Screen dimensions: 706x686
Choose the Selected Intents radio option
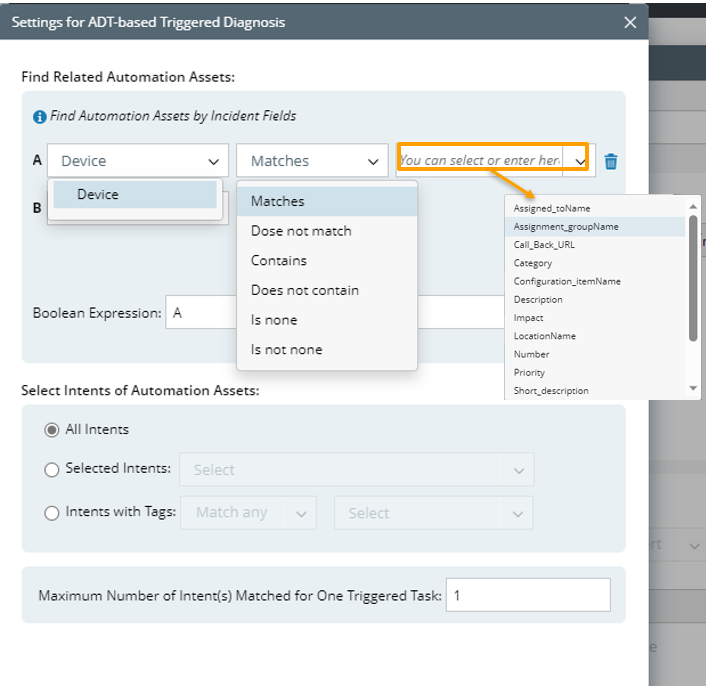pyautogui.click(x=52, y=469)
